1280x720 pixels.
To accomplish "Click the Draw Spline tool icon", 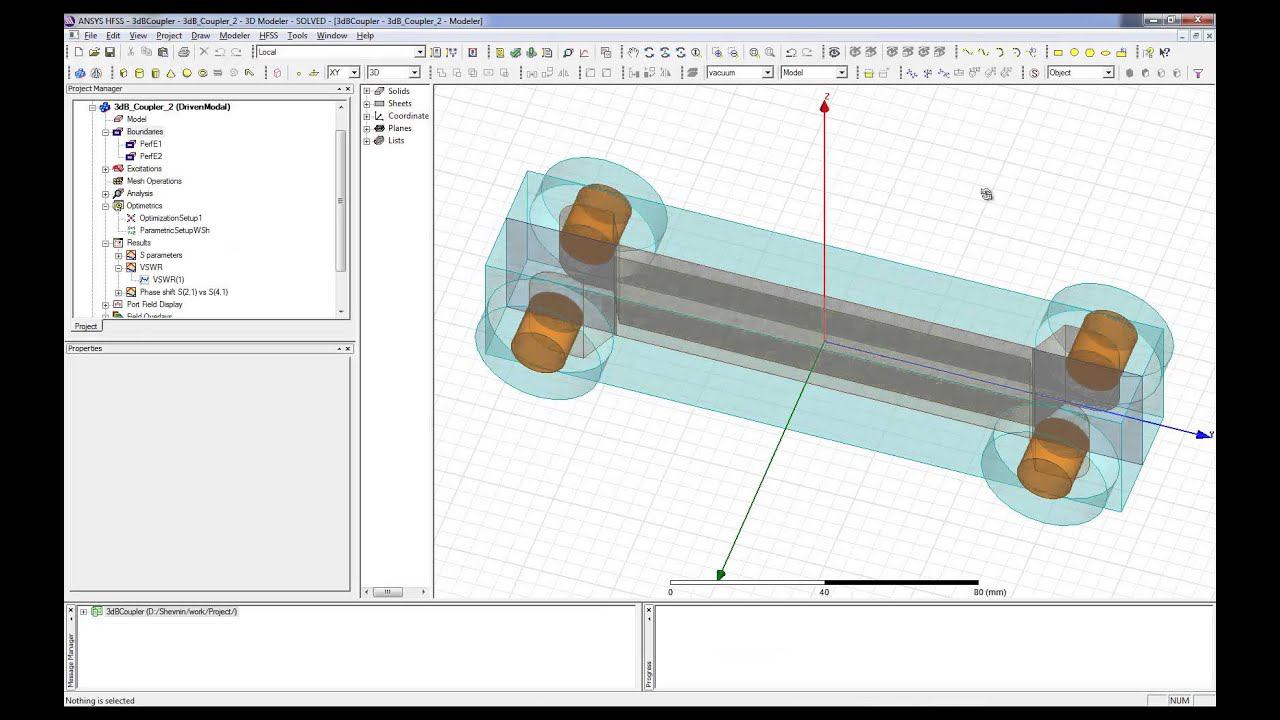I will [x=983, y=52].
